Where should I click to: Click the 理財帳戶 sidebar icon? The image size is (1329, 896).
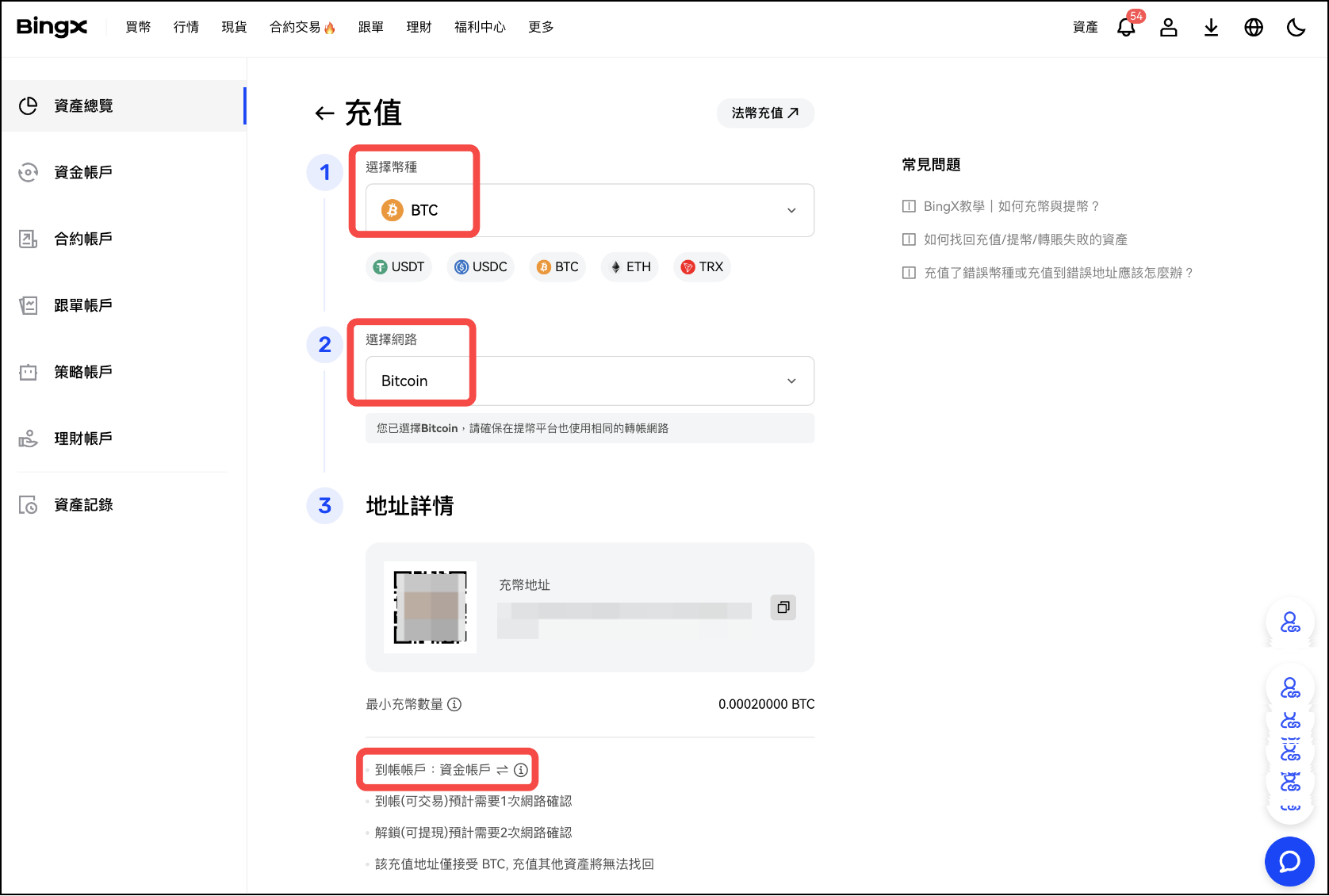29,438
